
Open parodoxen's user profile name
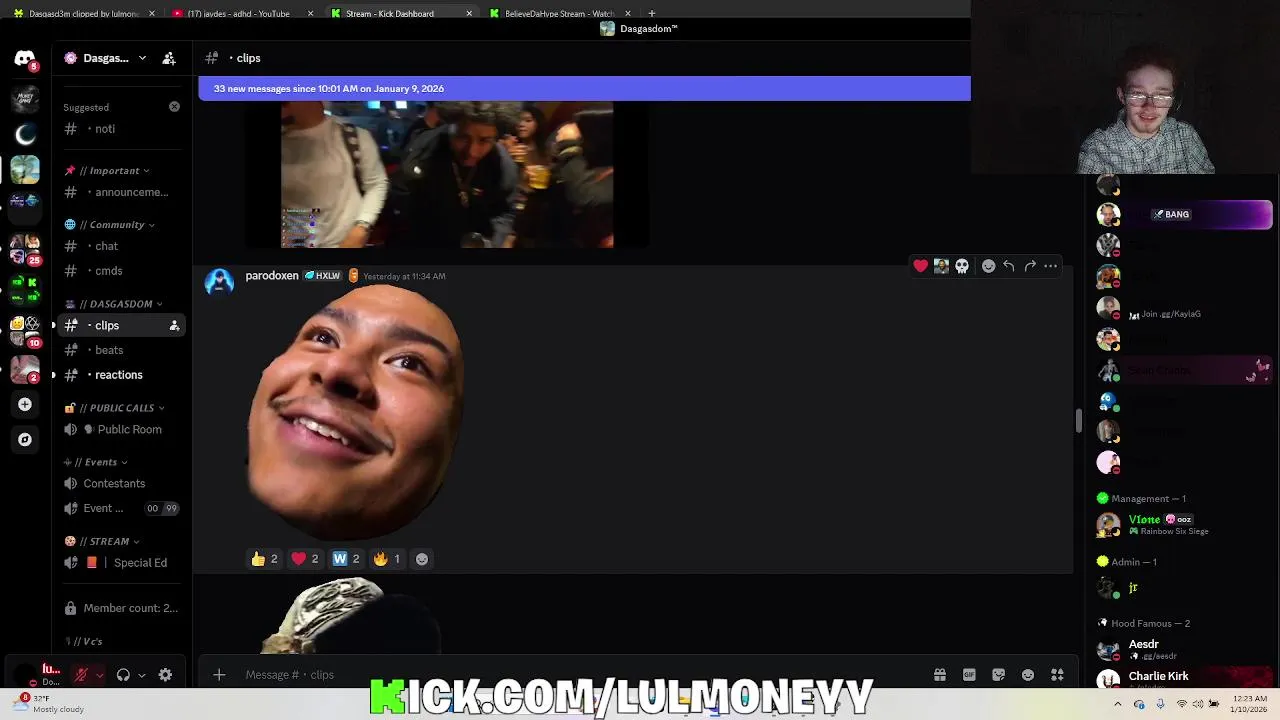click(x=272, y=275)
